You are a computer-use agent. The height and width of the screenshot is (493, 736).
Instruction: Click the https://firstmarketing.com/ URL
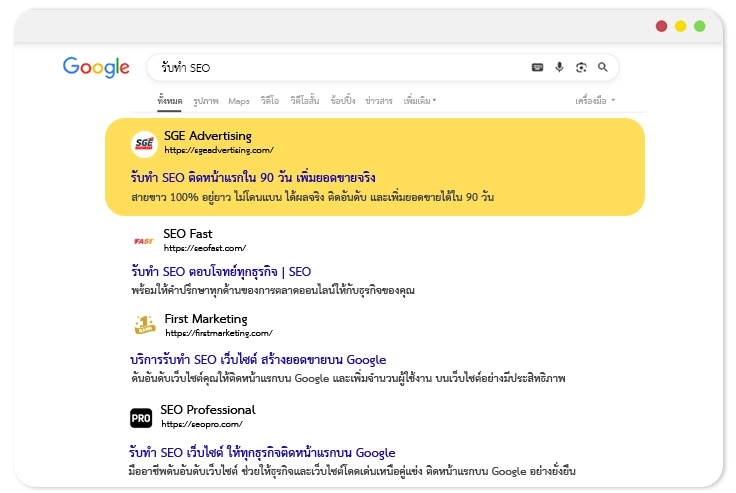pyautogui.click(x=219, y=333)
